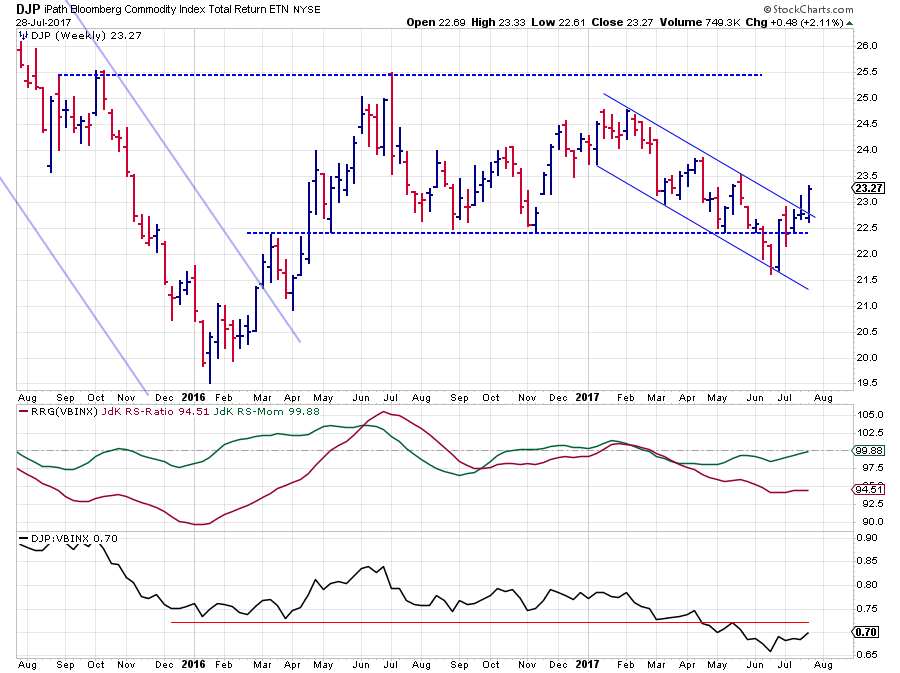
Task: Click the upper dashed blue resistance line
Action: point(410,75)
